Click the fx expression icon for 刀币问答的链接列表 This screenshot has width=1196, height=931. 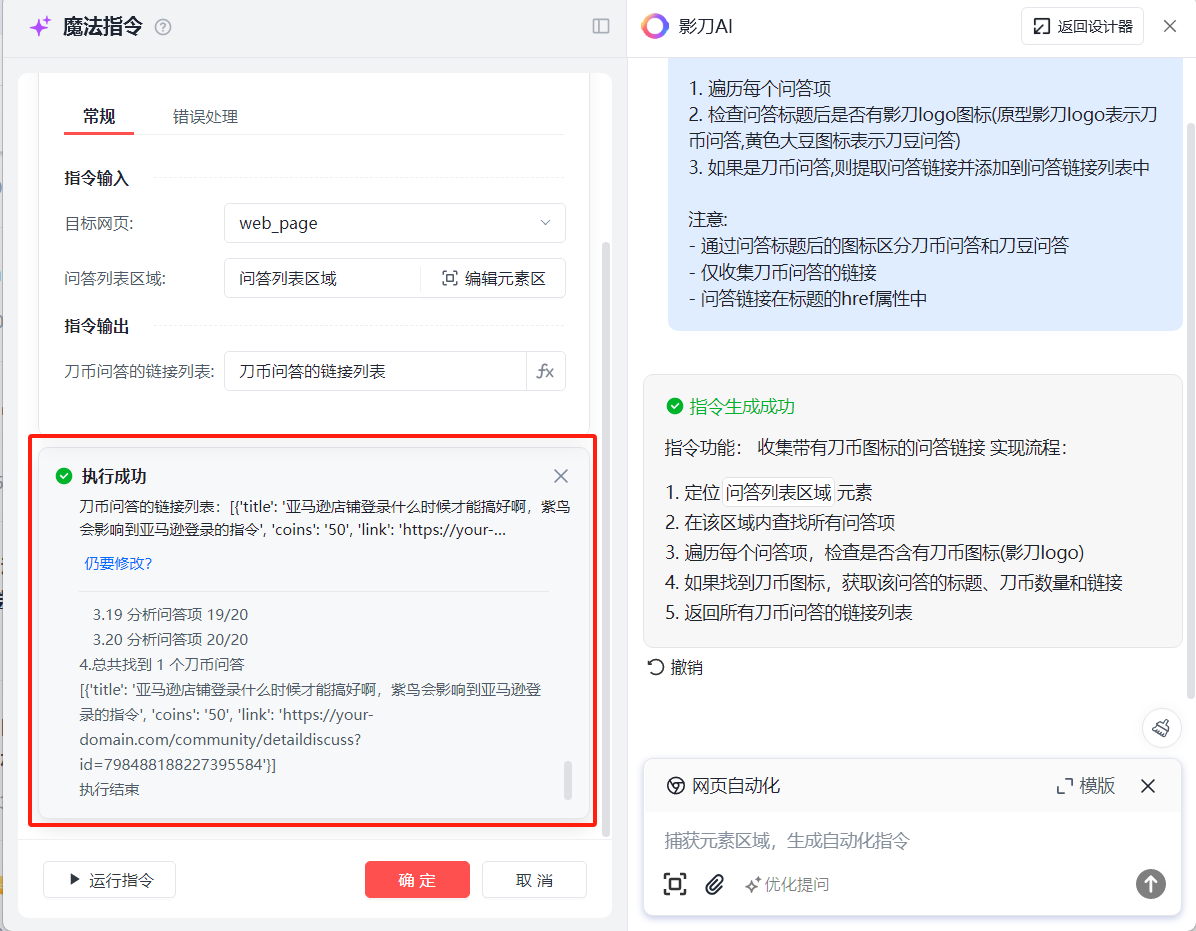(545, 371)
